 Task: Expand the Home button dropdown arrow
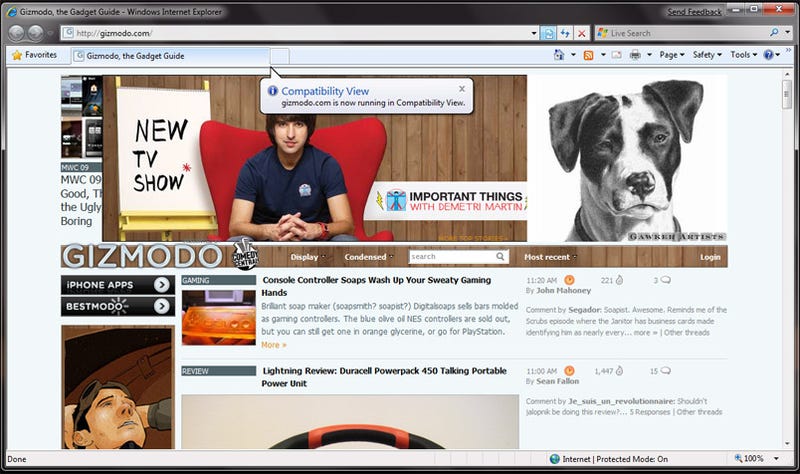click(x=573, y=55)
